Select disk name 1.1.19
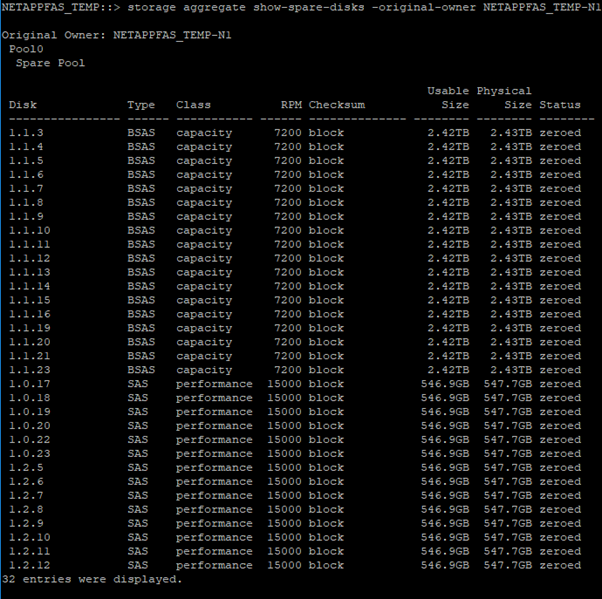 coord(30,328)
